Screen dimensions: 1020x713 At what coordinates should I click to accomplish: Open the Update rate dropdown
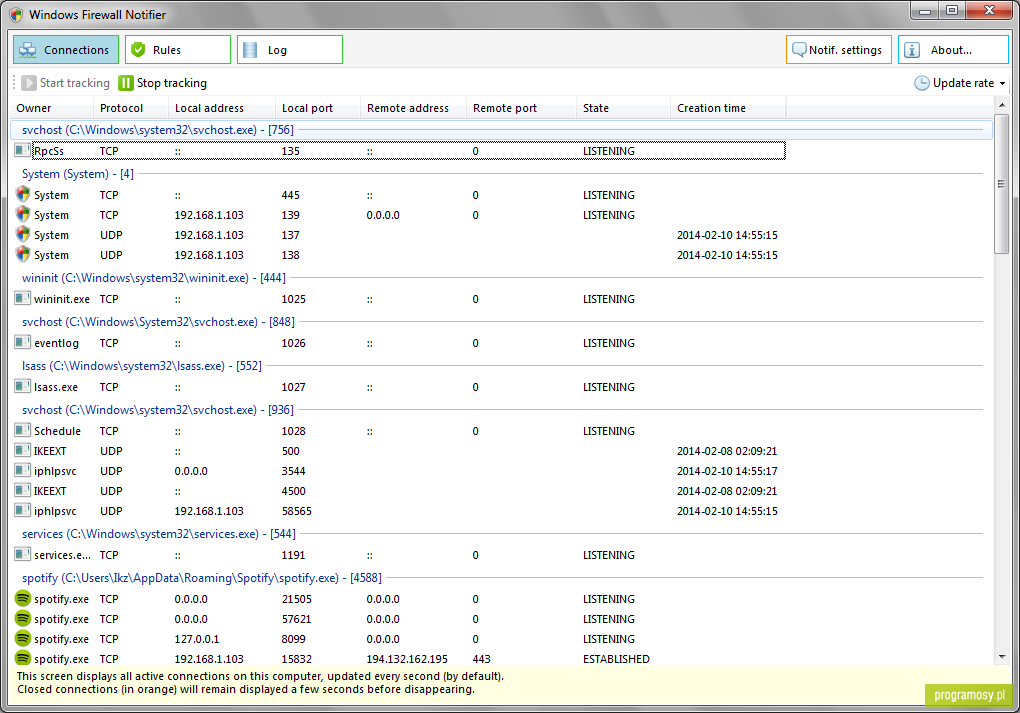tap(960, 83)
